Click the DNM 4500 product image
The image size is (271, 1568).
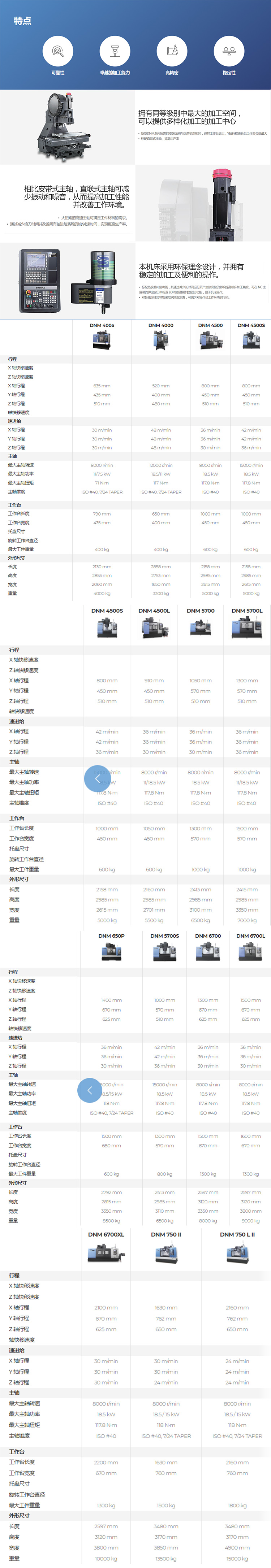click(210, 340)
